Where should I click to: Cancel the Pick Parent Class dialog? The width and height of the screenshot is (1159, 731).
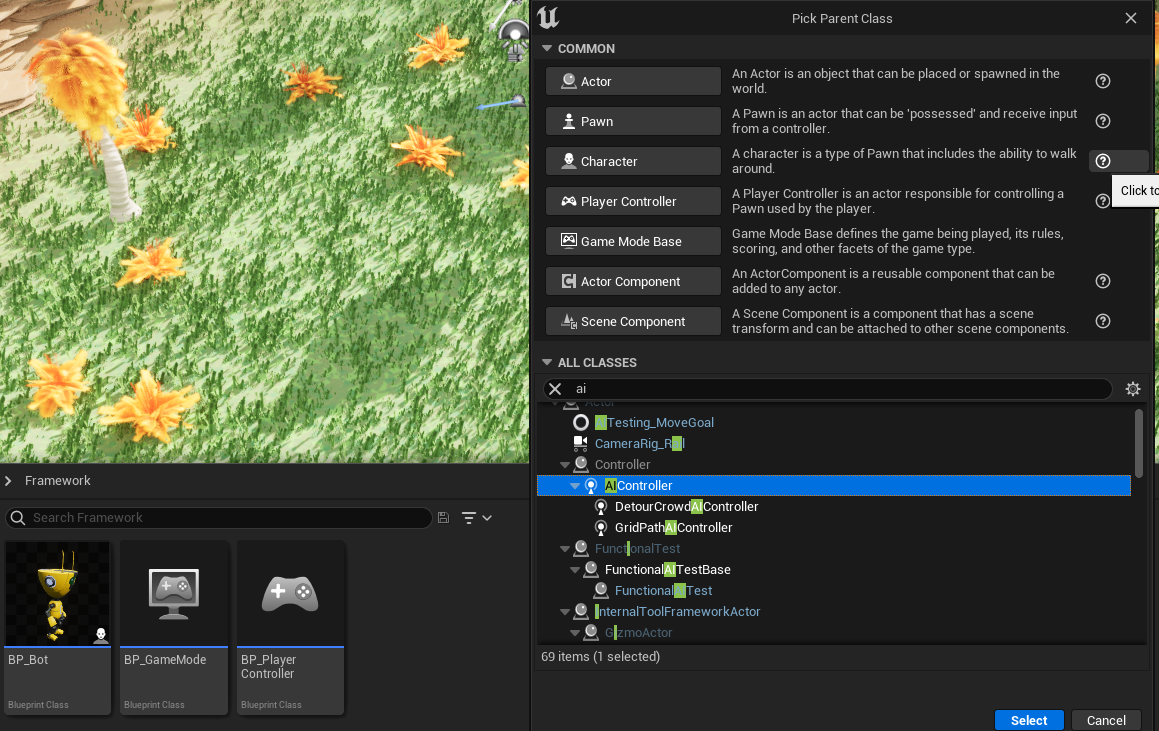tap(1106, 720)
